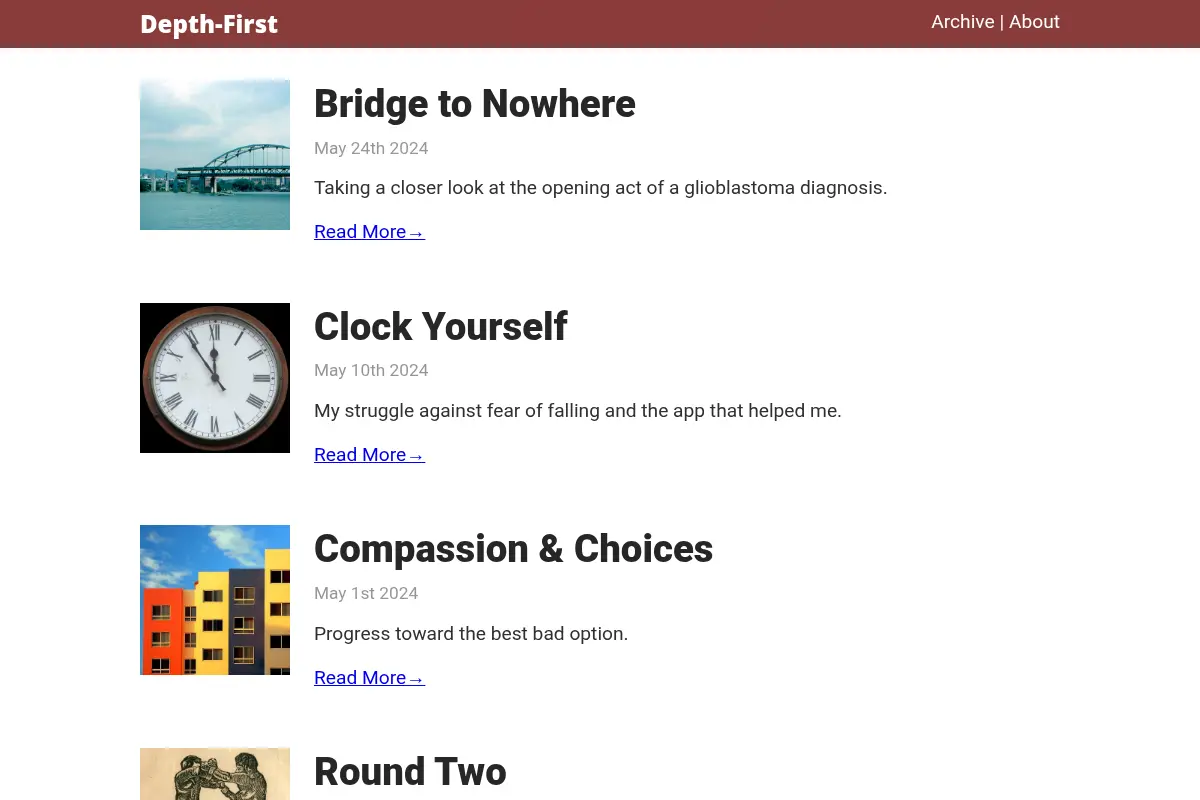The height and width of the screenshot is (800, 1200).
Task: Read More on Compassion & Choices
Action: [x=369, y=678]
